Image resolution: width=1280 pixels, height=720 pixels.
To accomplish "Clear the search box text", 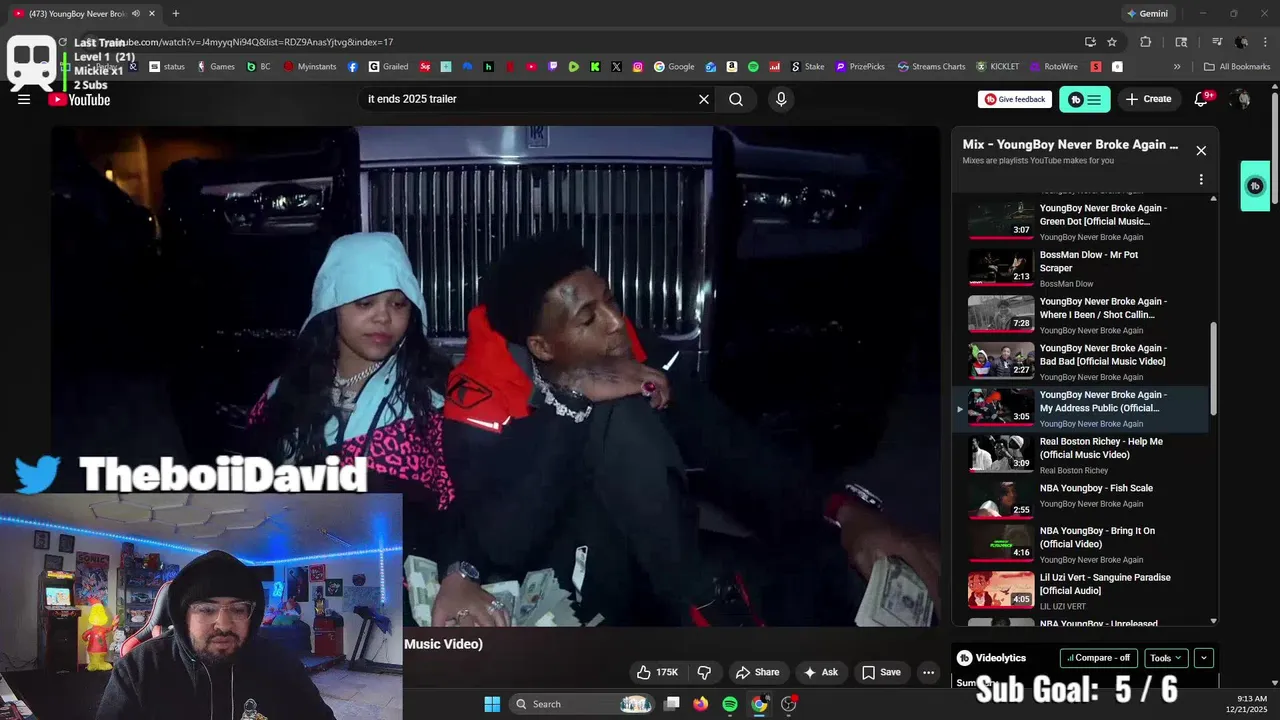I will (704, 99).
